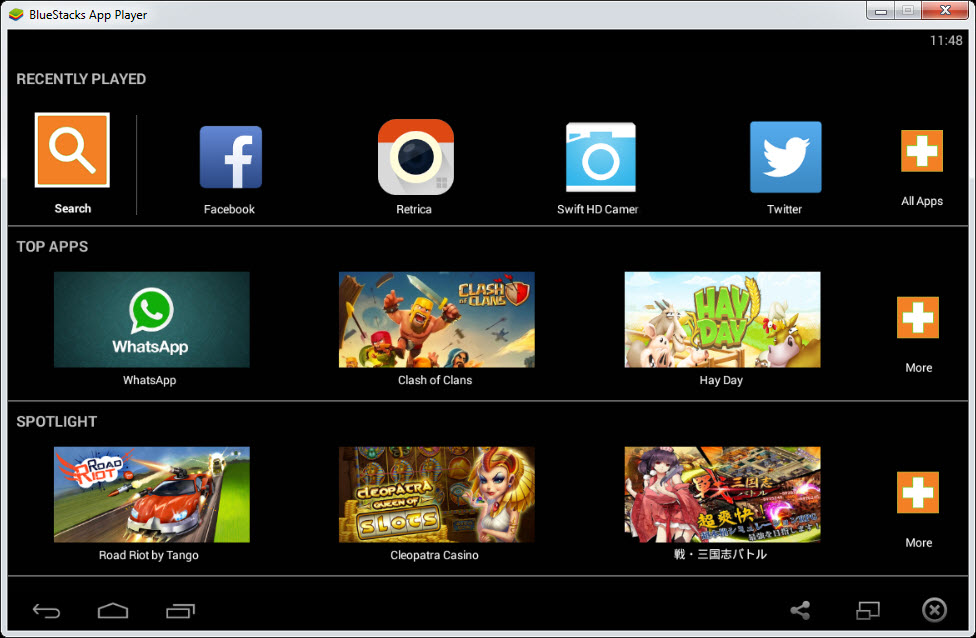Viewport: 976px width, 638px height.
Task: Click the Road Riot by Tango caption
Action: pos(149,555)
